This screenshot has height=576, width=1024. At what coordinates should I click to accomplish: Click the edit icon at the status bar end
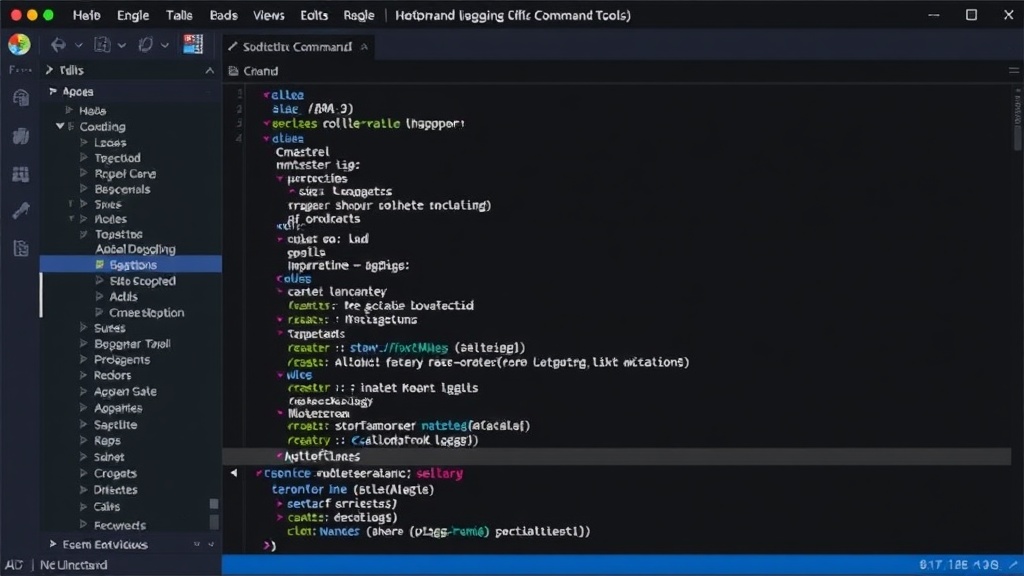(1013, 564)
